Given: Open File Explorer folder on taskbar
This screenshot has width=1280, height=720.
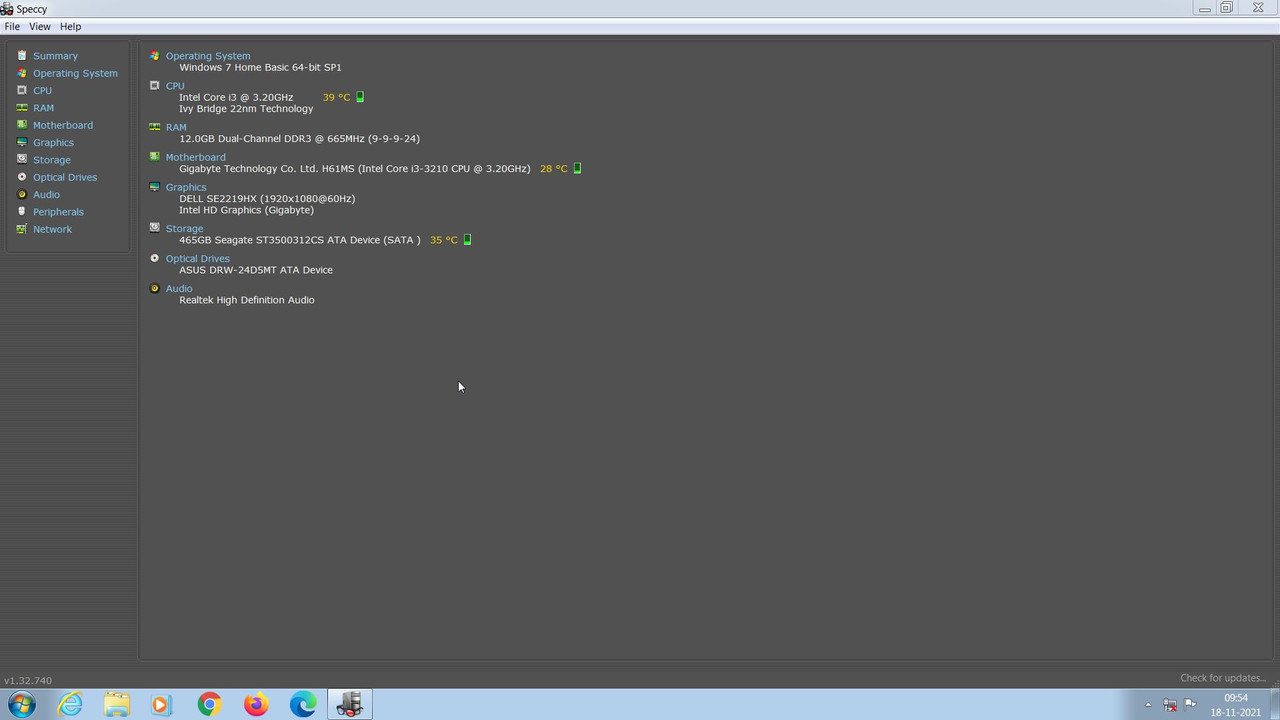Looking at the screenshot, I should (x=117, y=704).
